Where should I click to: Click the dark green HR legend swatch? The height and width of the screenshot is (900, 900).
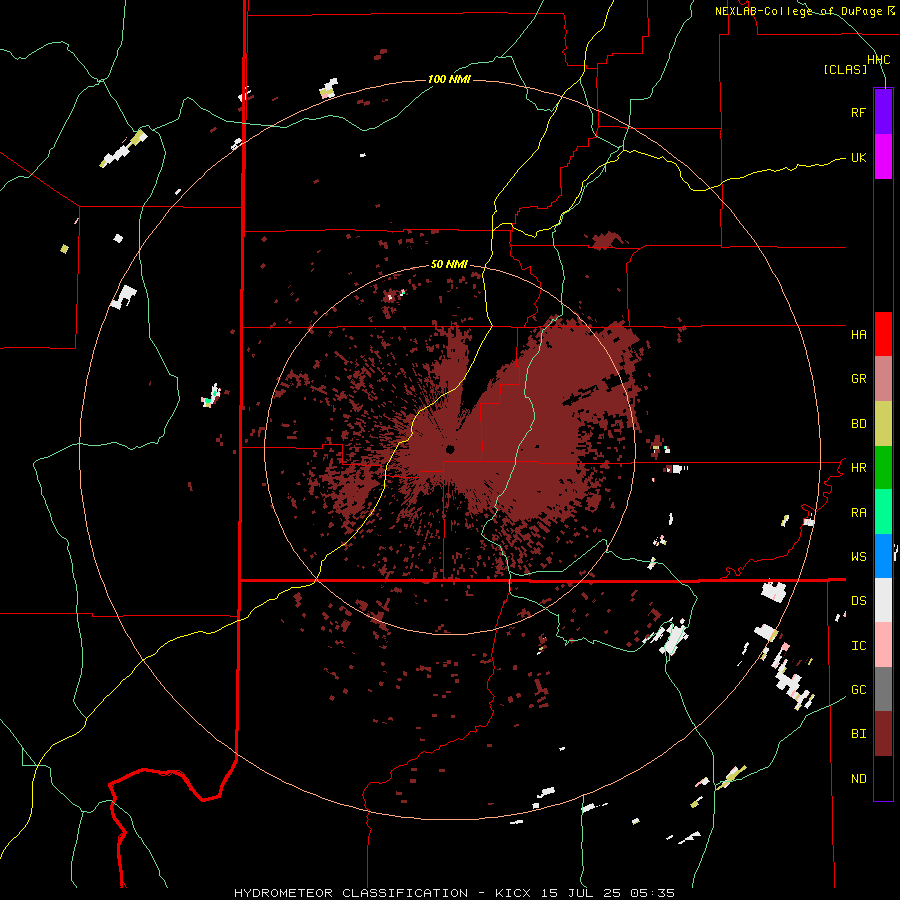883,468
